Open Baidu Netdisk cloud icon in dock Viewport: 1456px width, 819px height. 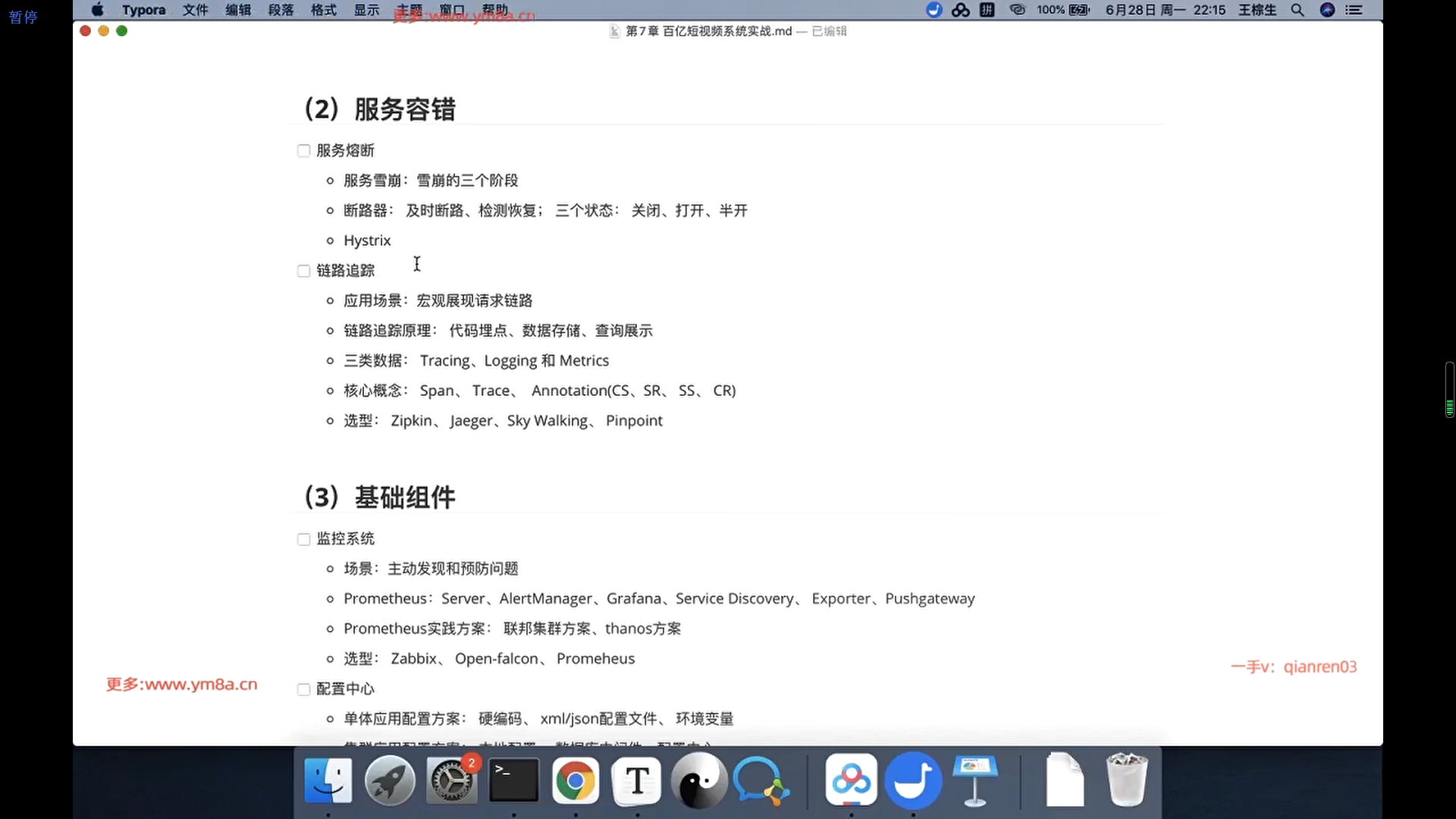851,781
